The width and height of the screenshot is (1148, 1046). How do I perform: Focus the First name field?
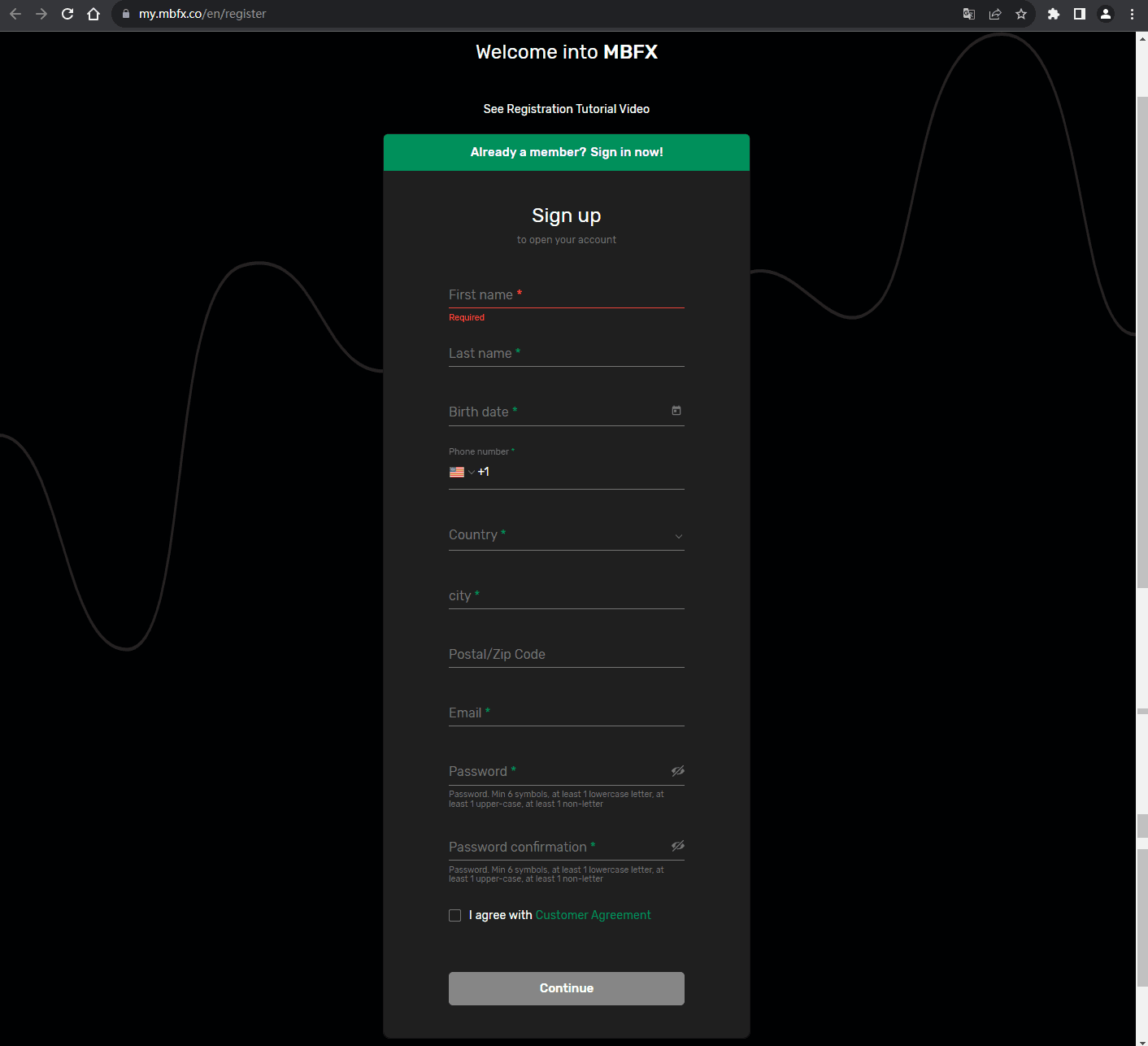coord(567,294)
